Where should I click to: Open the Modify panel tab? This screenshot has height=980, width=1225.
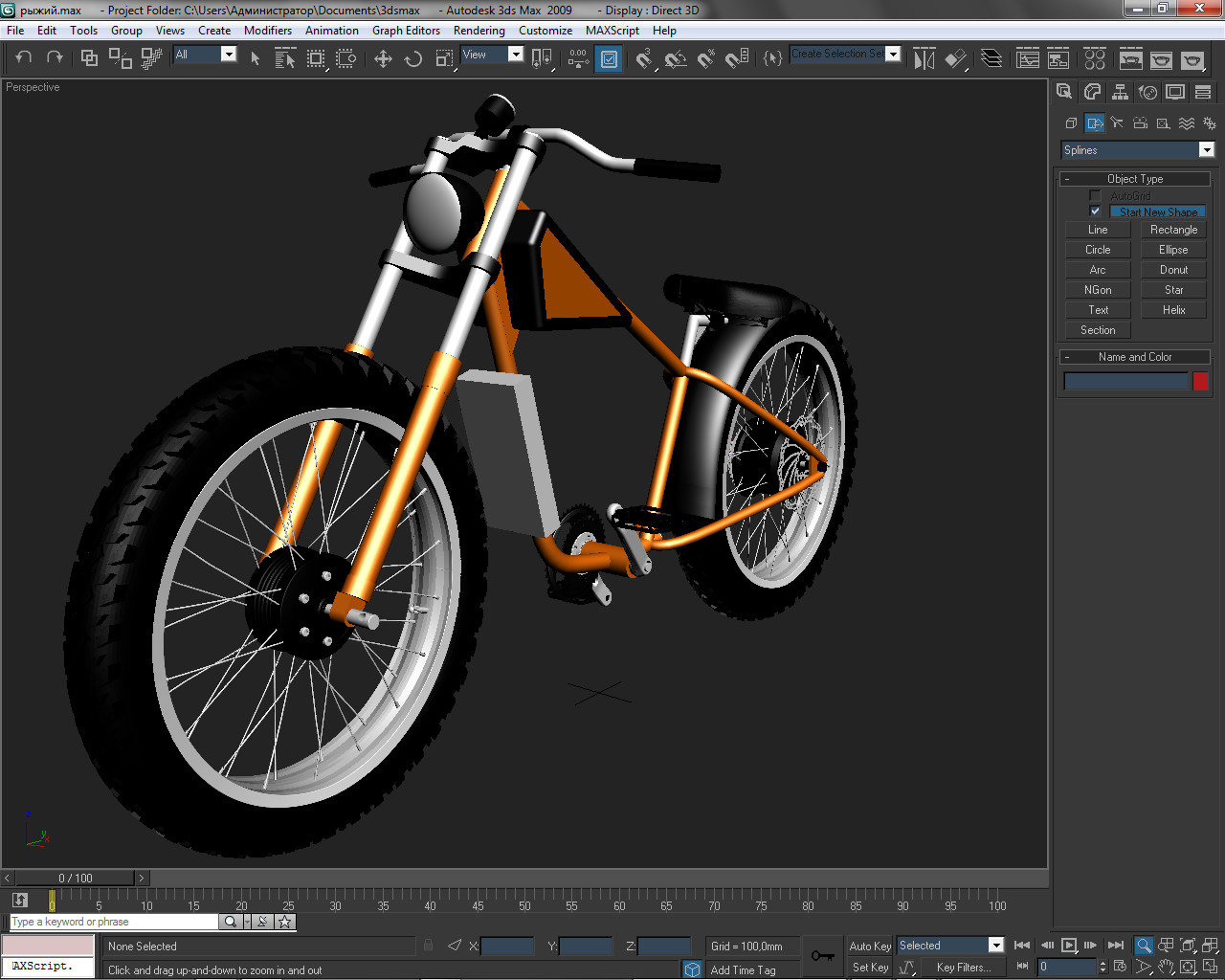pos(1092,92)
